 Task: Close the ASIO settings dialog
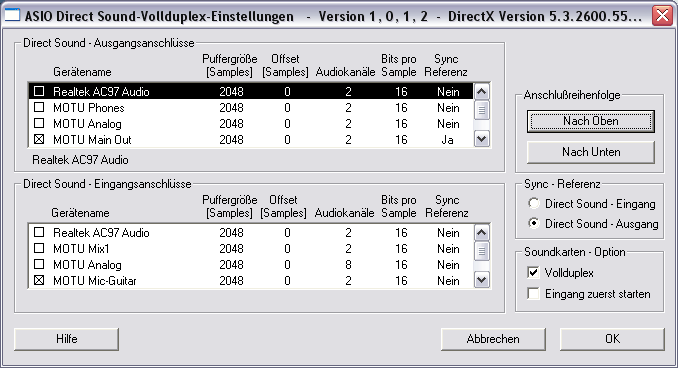pyautogui.click(x=662, y=16)
